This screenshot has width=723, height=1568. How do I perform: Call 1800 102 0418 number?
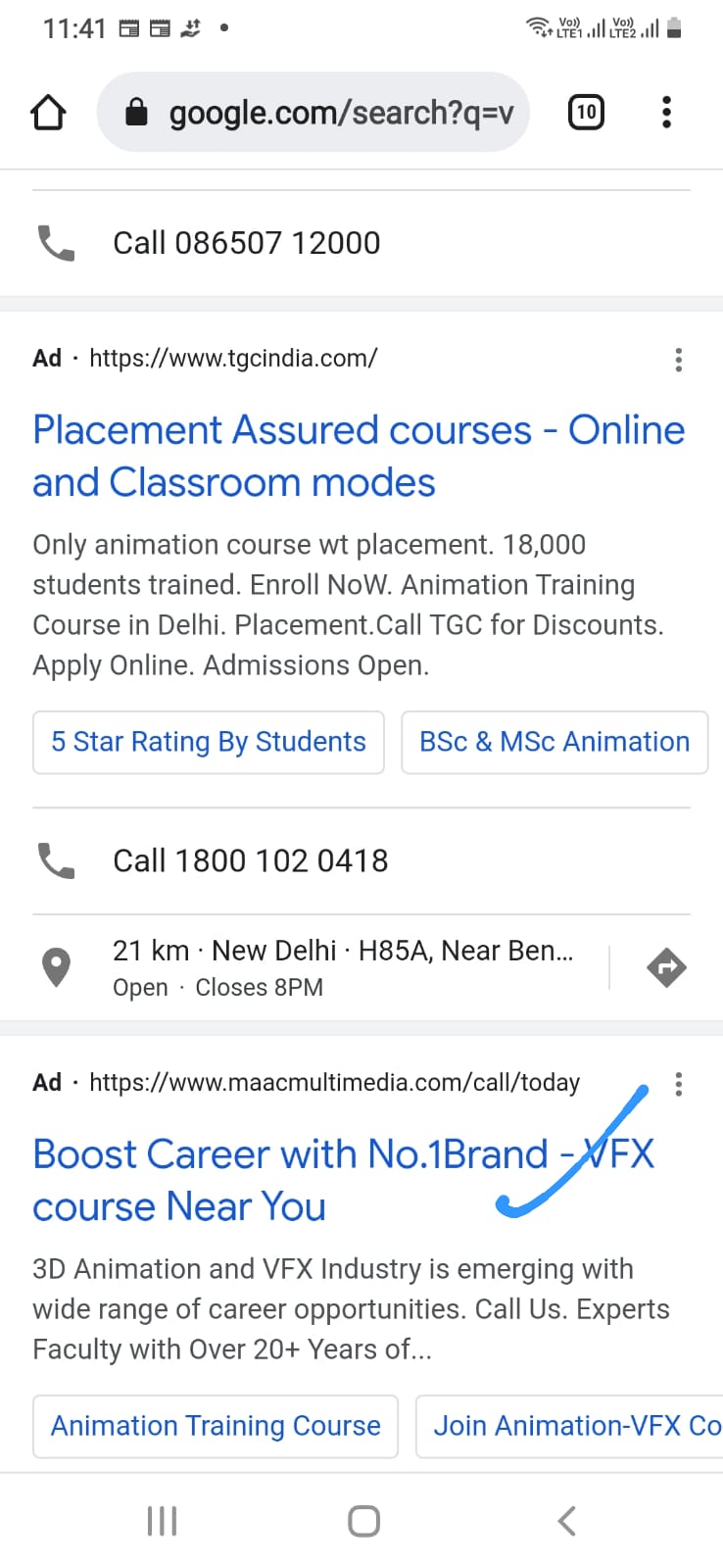point(251,860)
